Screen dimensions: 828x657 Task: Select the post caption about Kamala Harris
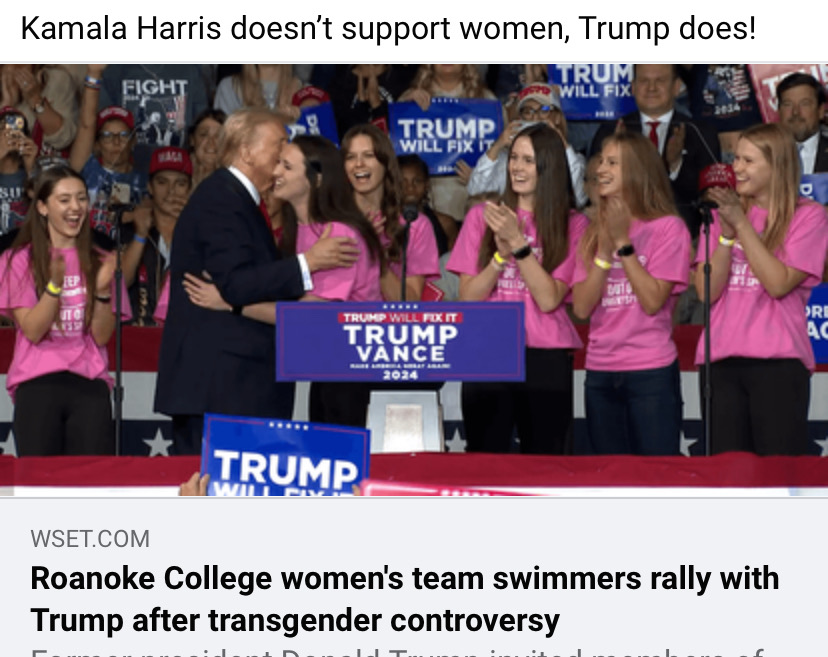[388, 28]
